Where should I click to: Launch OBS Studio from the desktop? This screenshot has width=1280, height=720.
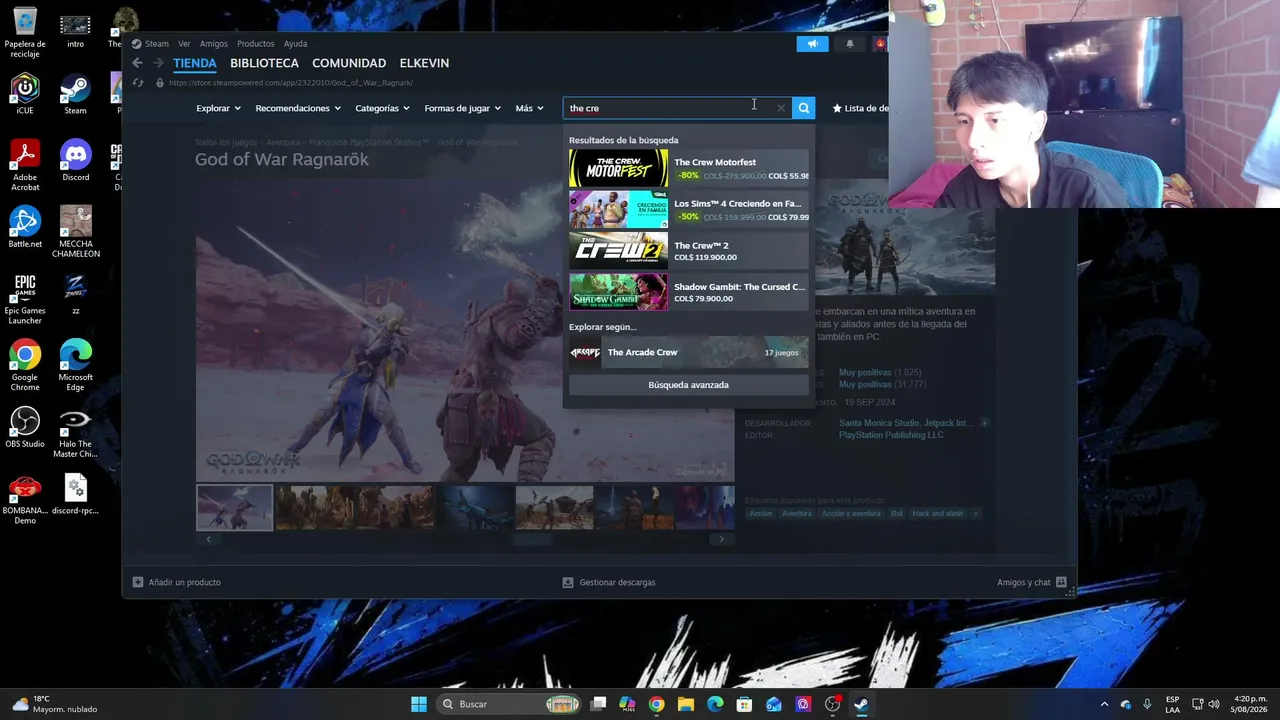pos(25,428)
